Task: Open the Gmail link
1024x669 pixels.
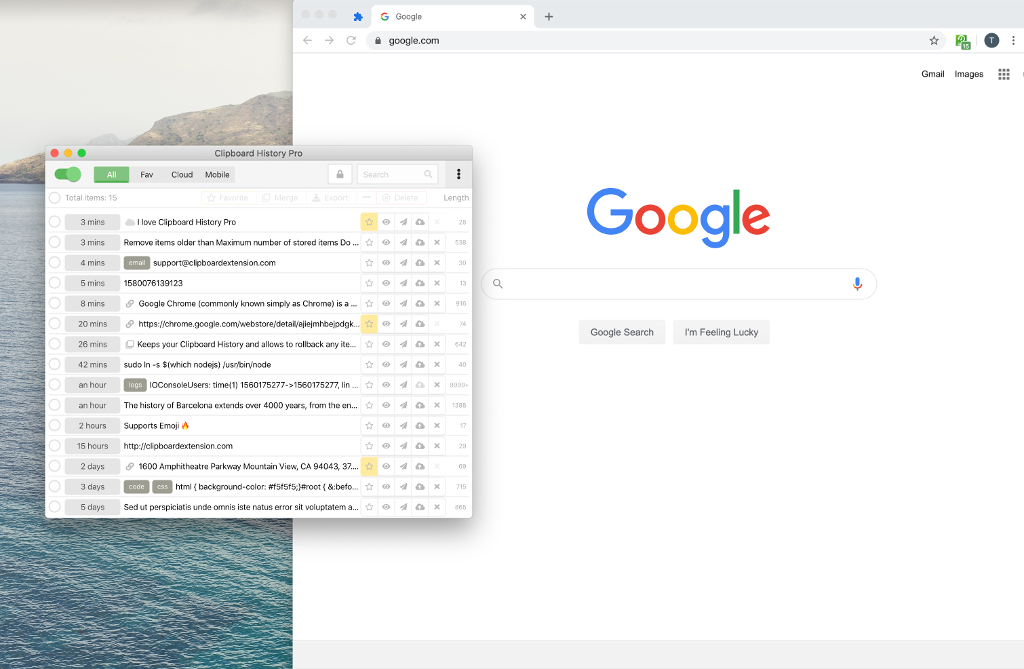Action: click(933, 74)
